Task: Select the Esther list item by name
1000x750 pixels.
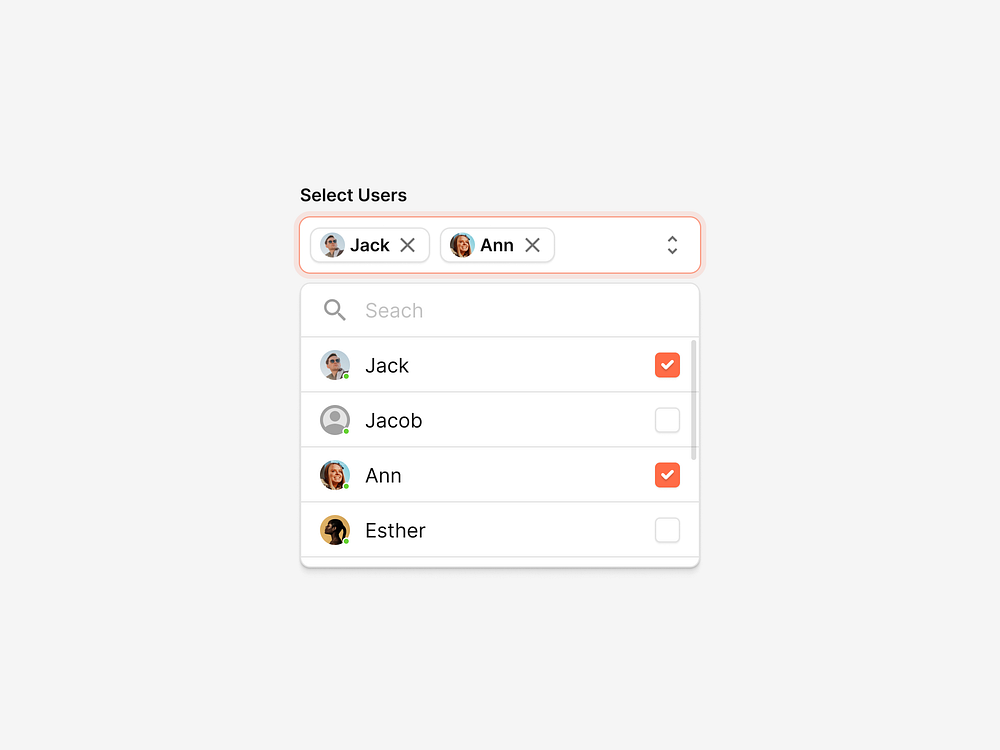Action: point(395,531)
